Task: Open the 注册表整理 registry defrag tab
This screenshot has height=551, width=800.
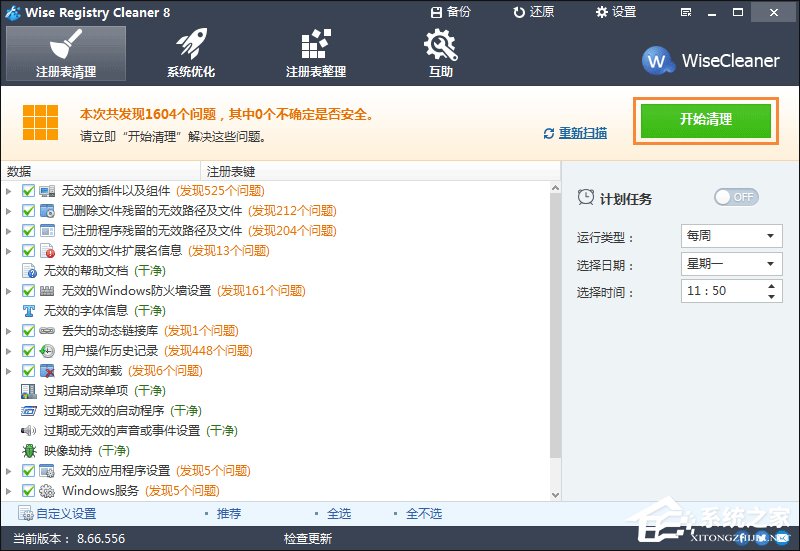Action: click(316, 54)
